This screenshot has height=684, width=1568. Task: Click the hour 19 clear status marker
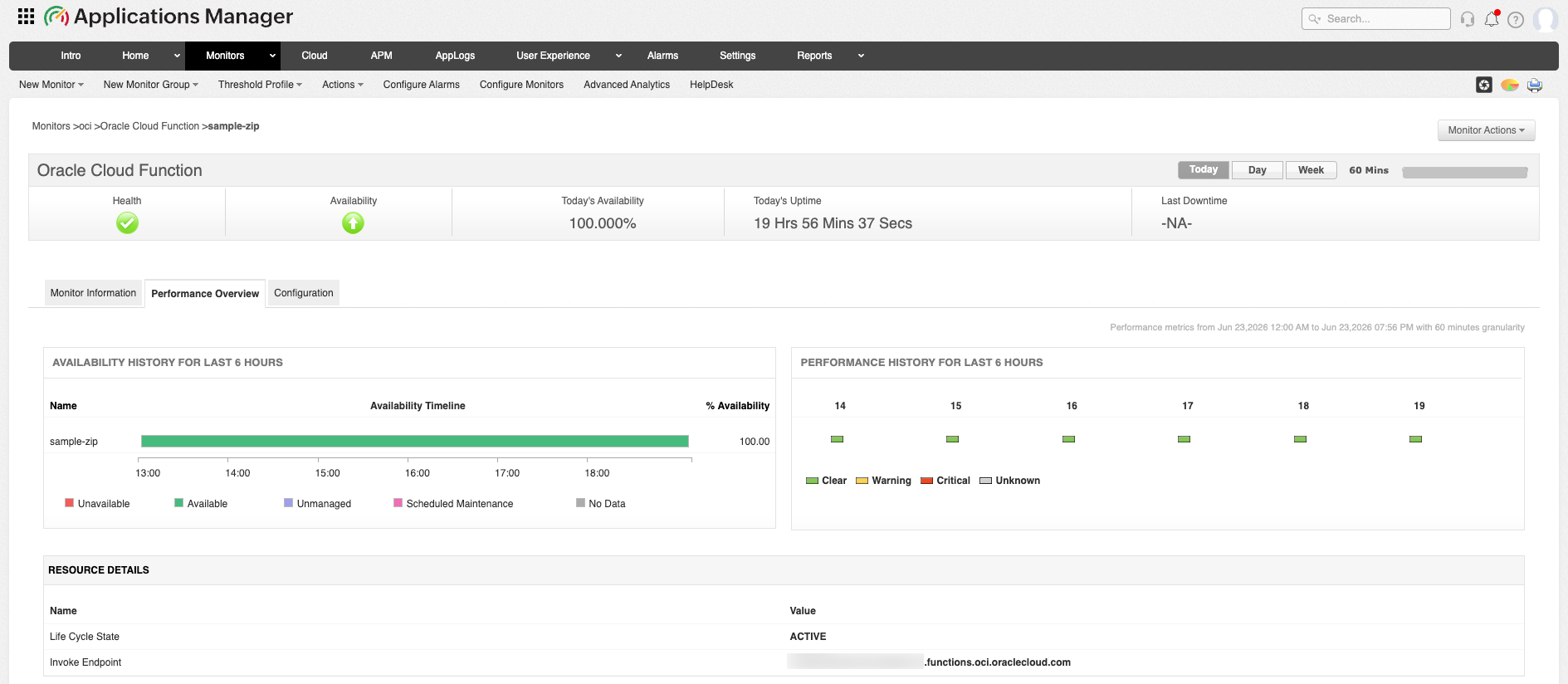1416,439
